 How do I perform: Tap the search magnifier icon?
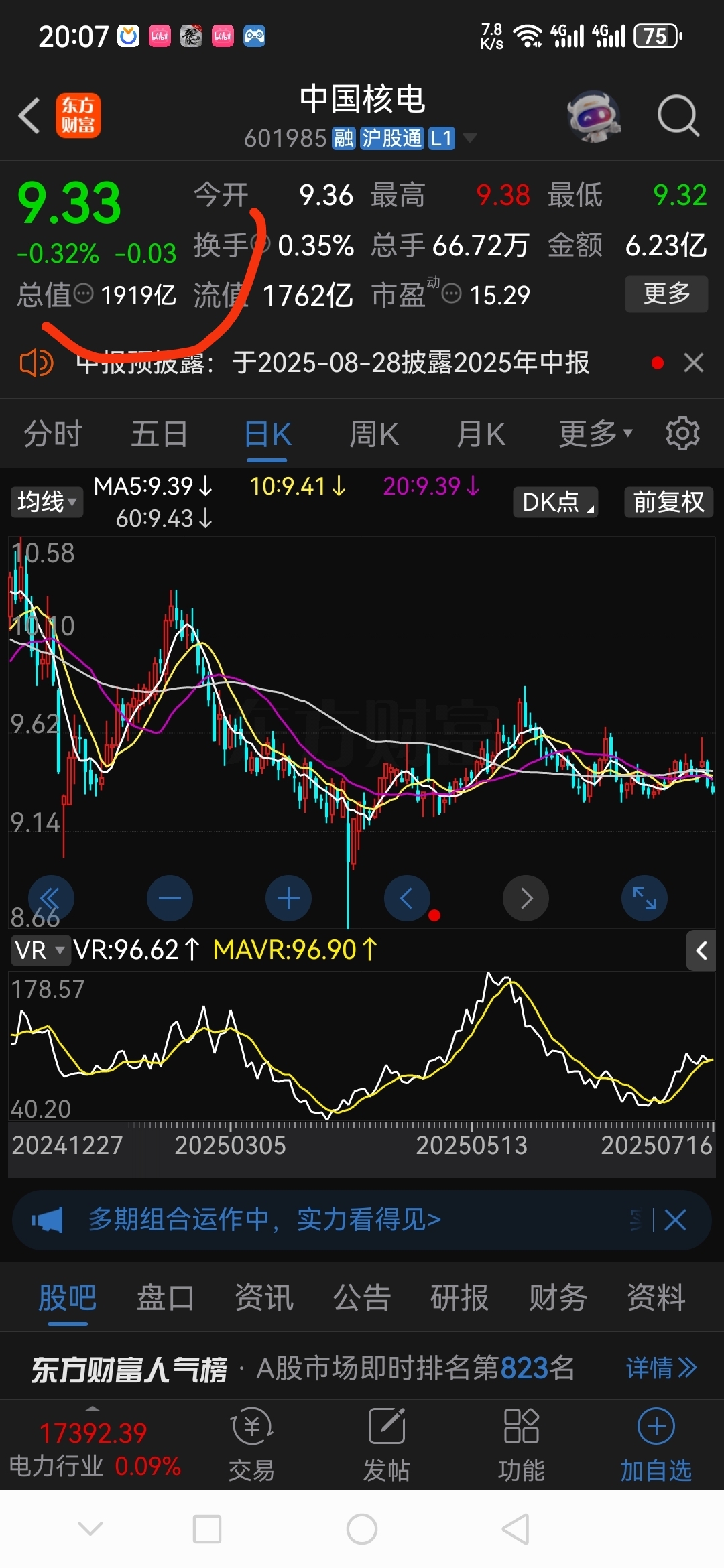coord(678,116)
